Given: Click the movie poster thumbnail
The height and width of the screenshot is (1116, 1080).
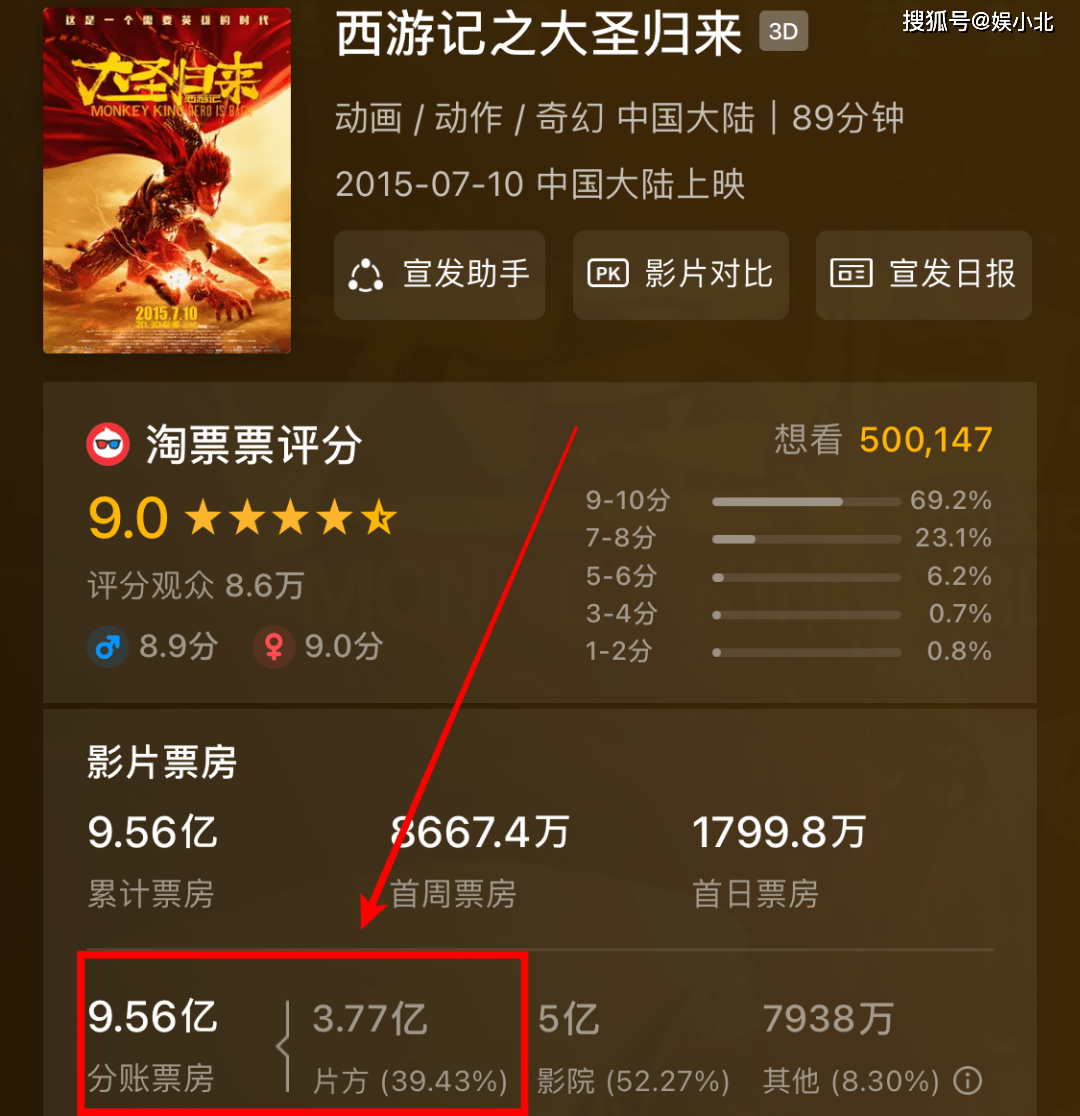Looking at the screenshot, I should pyautogui.click(x=167, y=181).
